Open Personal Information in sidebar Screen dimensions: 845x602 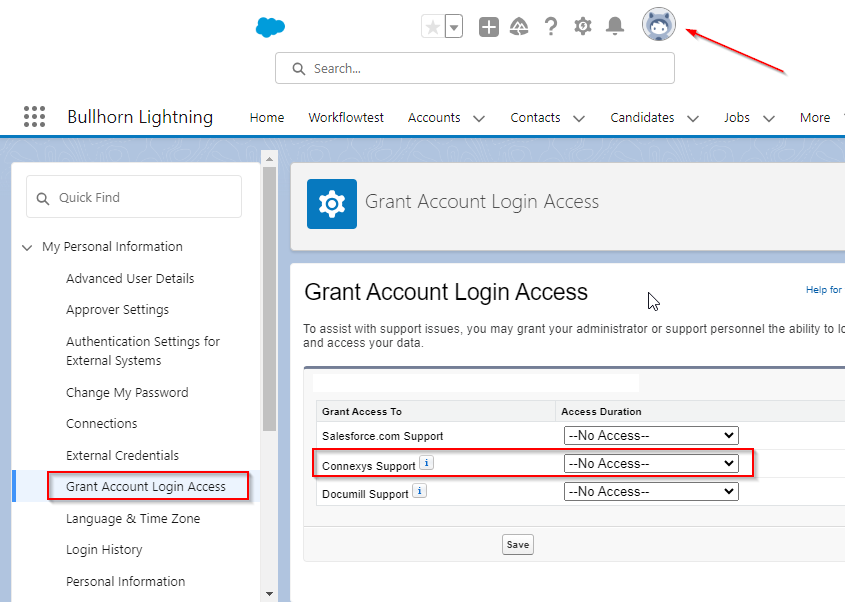126,582
